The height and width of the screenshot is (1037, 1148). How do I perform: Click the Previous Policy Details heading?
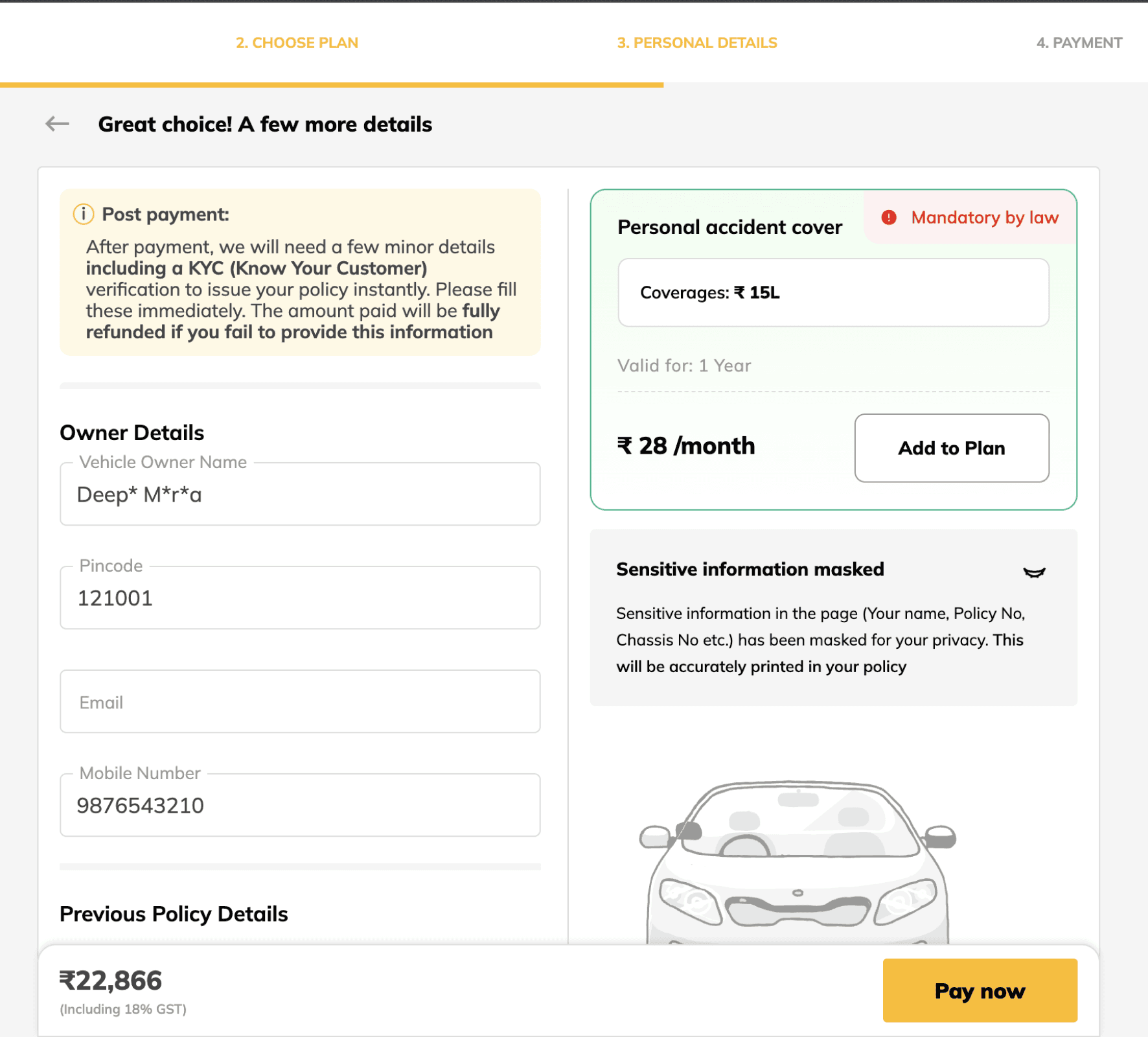pyautogui.click(x=174, y=914)
